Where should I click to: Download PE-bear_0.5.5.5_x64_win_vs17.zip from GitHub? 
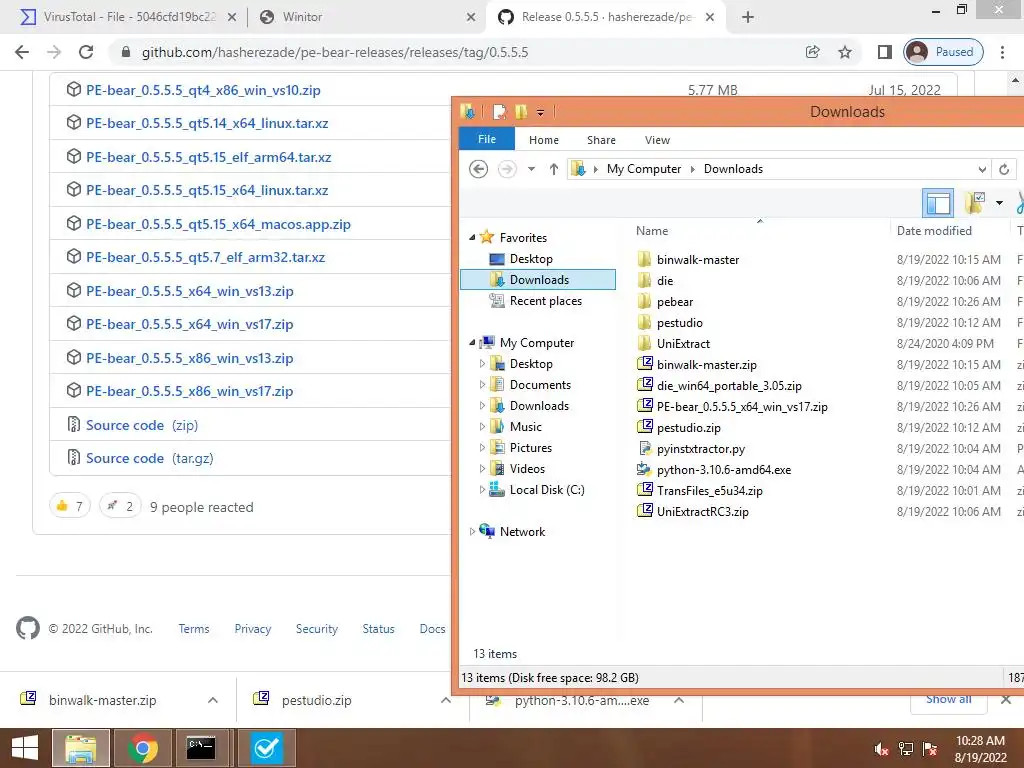189,324
